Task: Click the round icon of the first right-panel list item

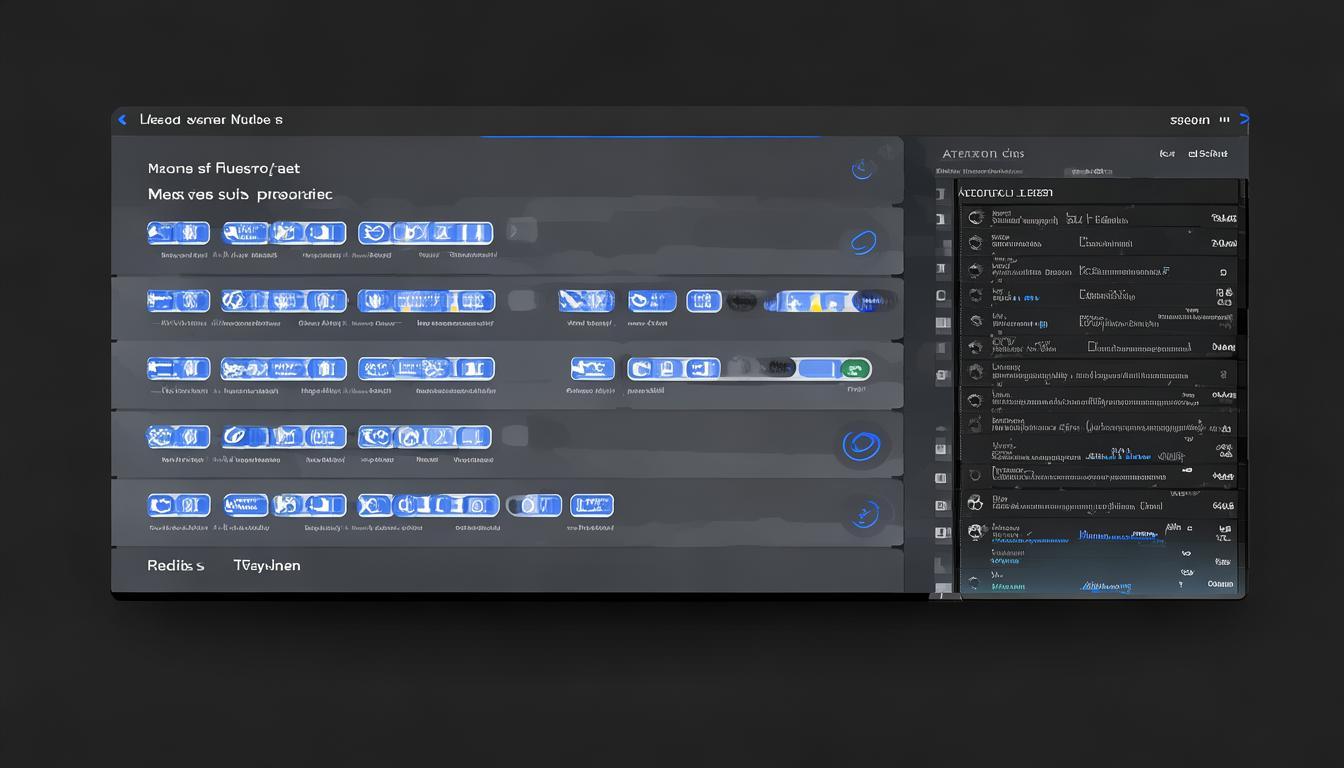Action: tap(975, 217)
